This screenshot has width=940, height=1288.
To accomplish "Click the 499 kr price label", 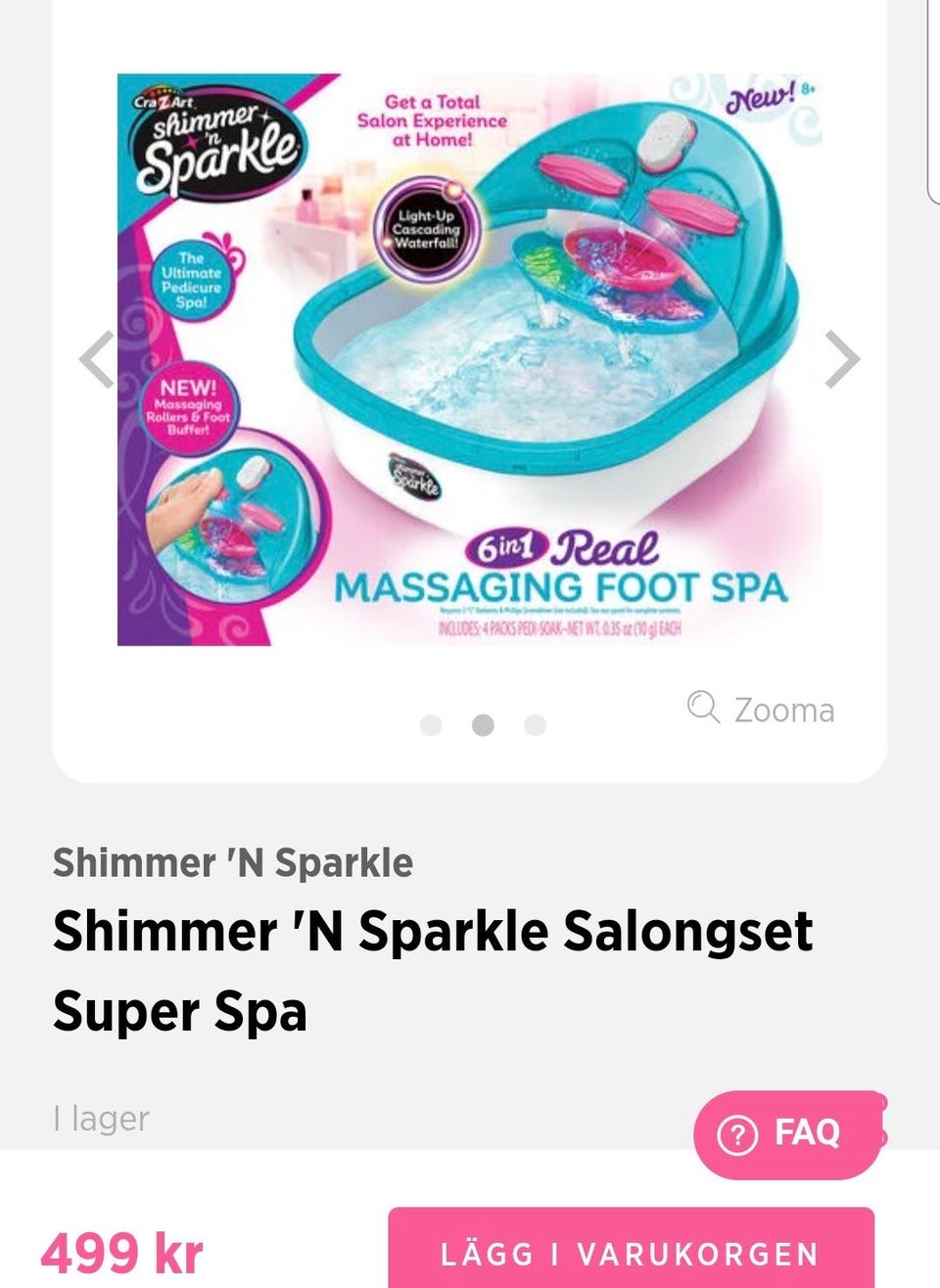I will pos(121,1253).
